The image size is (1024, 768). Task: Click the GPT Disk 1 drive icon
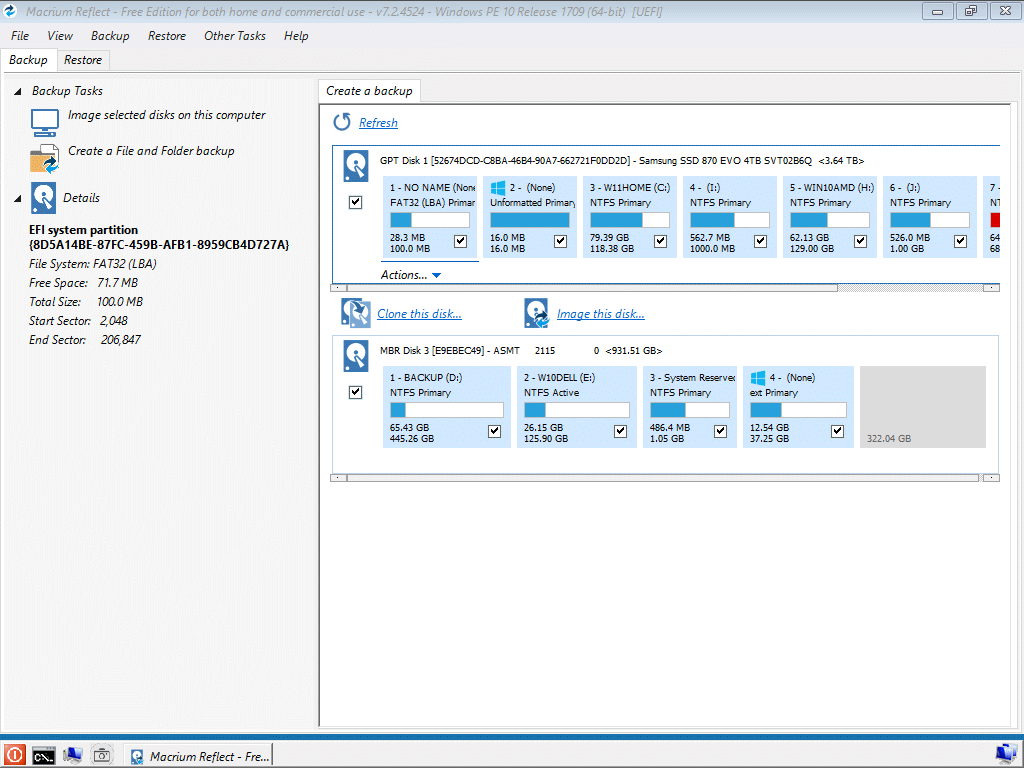(x=356, y=166)
